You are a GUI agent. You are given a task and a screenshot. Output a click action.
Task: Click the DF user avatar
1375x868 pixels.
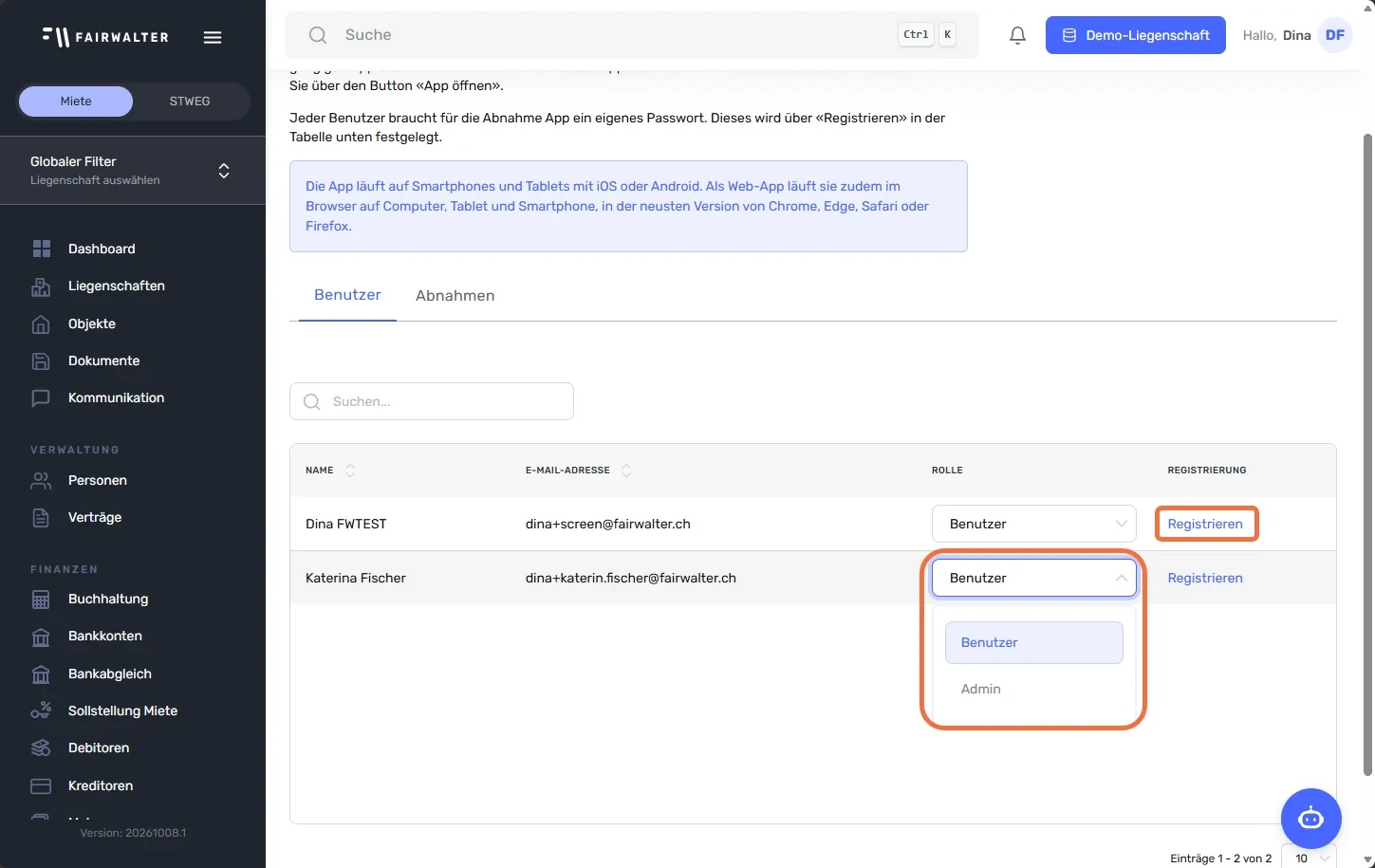tap(1335, 35)
